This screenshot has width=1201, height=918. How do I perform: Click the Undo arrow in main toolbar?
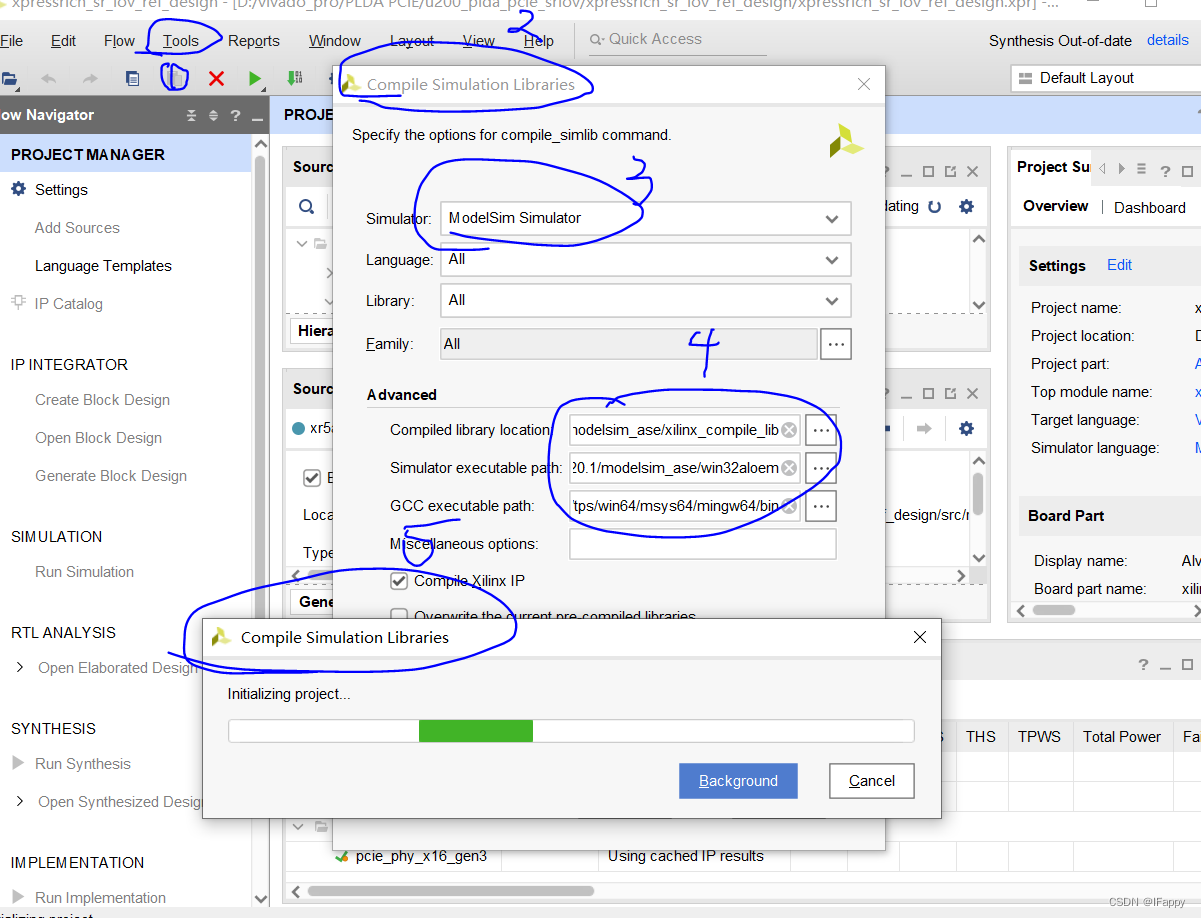[49, 78]
